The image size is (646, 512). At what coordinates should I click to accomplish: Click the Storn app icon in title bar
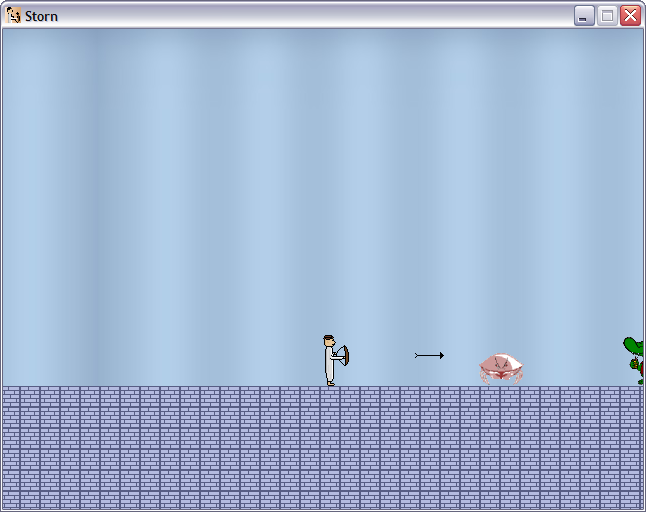[x=13, y=16]
